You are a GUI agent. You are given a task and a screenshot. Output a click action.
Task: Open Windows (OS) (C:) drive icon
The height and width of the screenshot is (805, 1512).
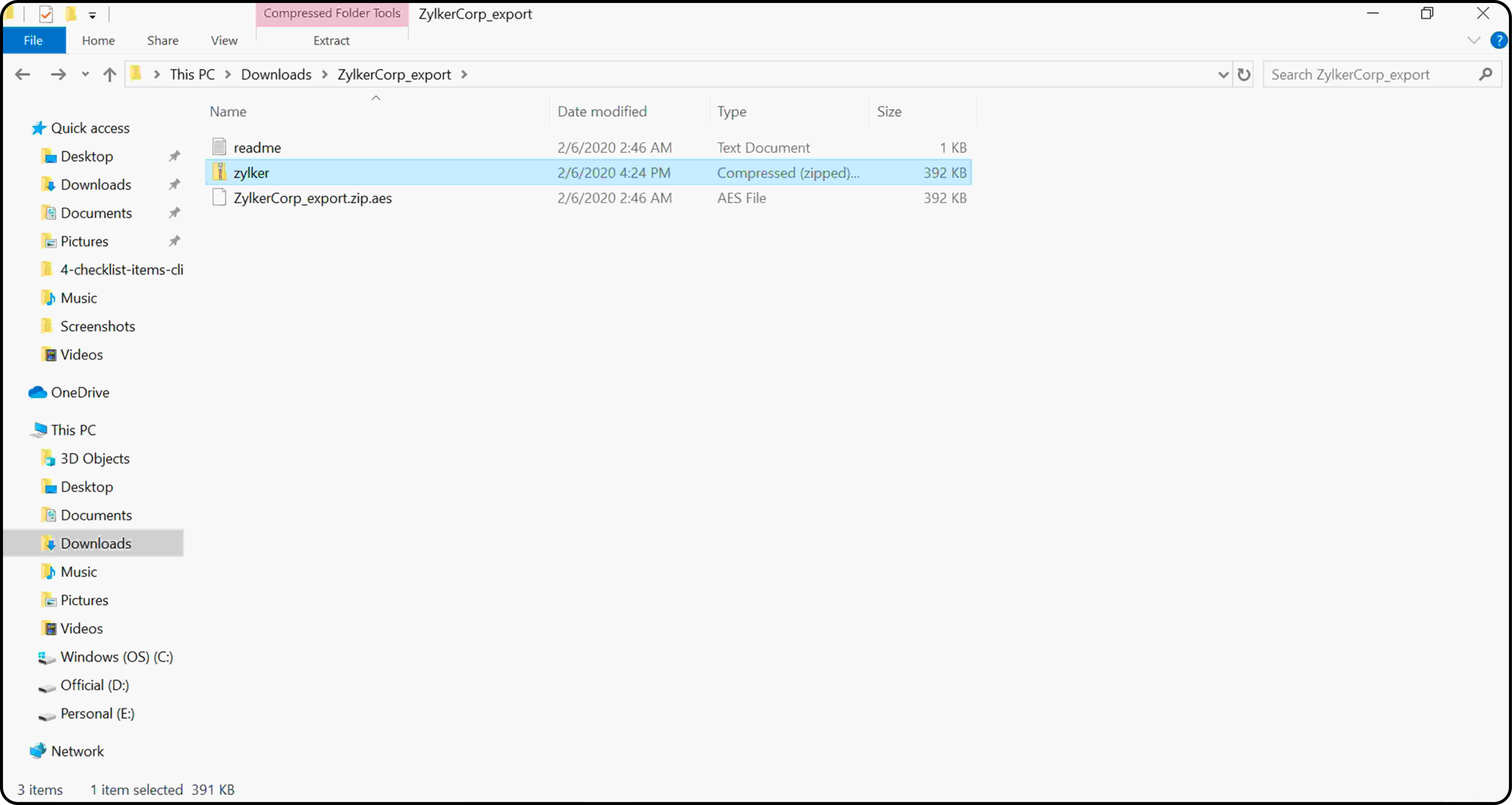47,658
